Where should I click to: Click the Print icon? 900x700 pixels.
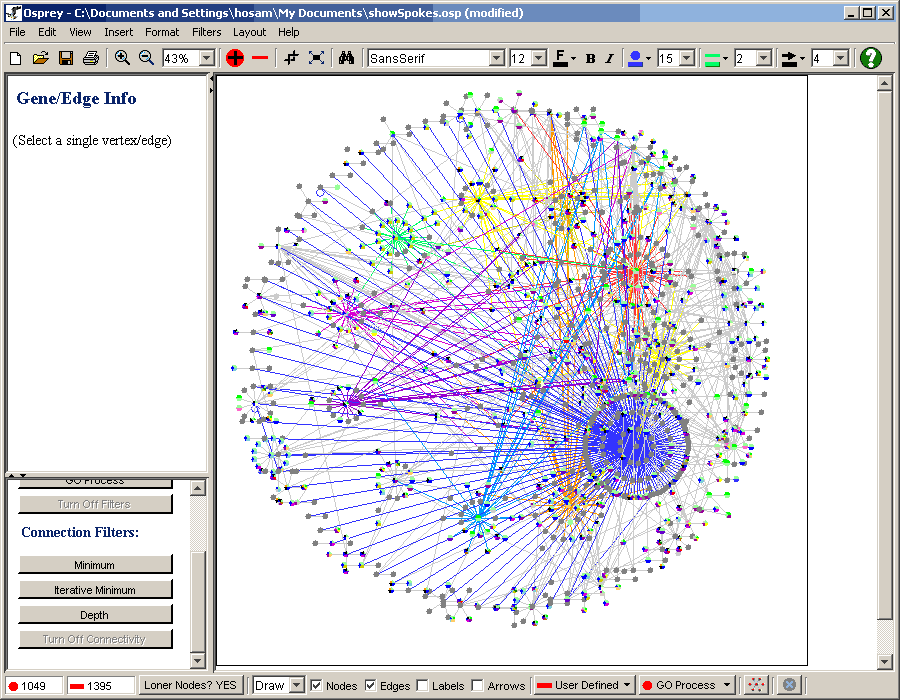(91, 58)
